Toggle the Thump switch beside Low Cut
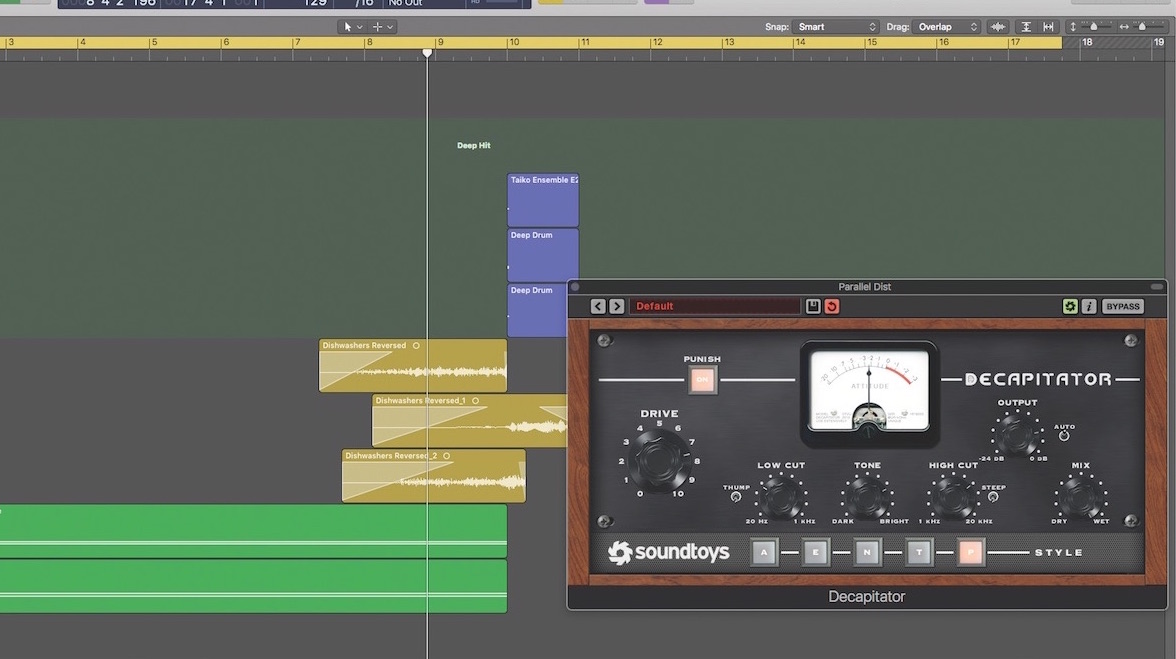Screen dimensions: 1176x659 coord(736,496)
